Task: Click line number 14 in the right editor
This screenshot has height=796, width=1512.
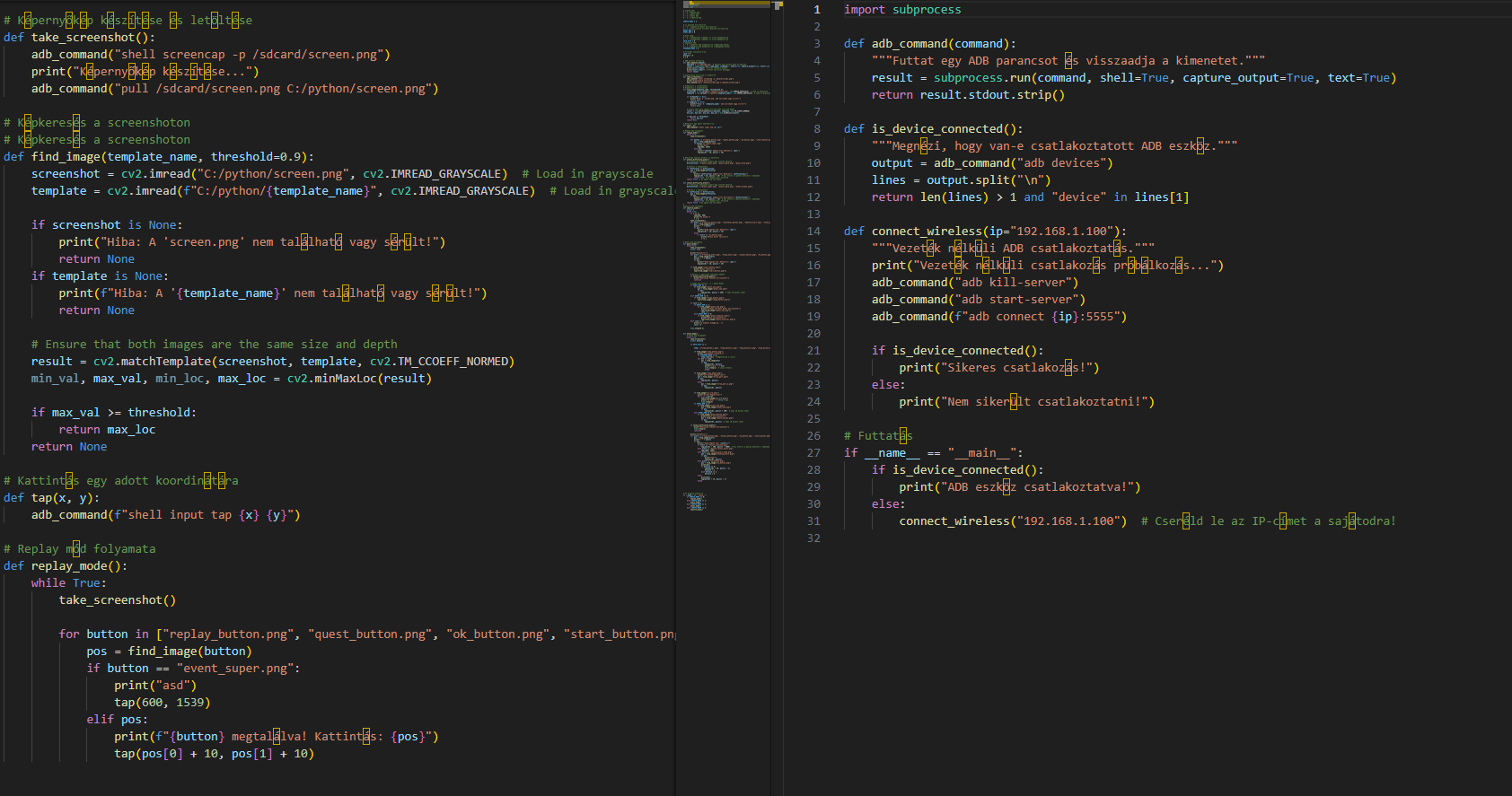Action: click(x=813, y=232)
